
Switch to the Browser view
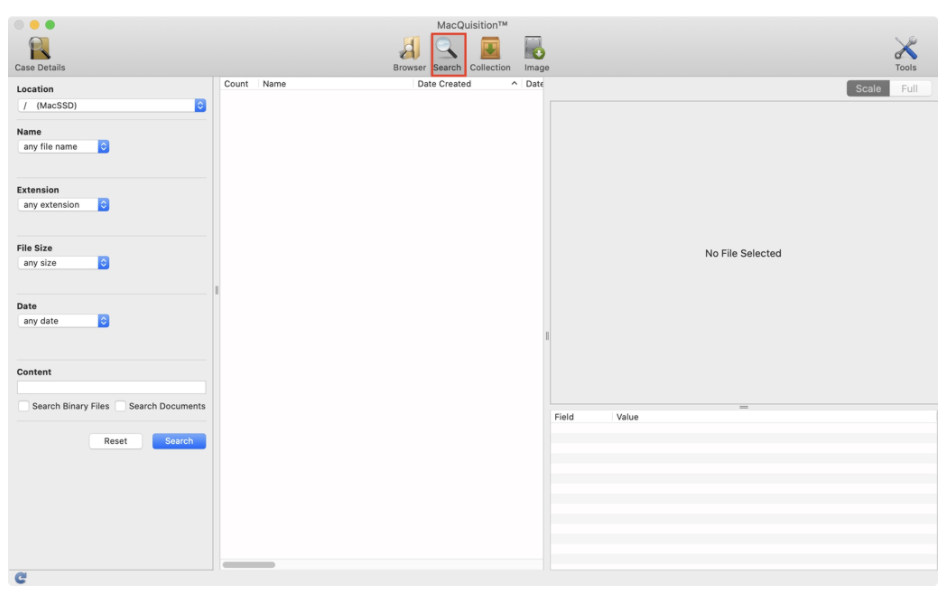(409, 54)
